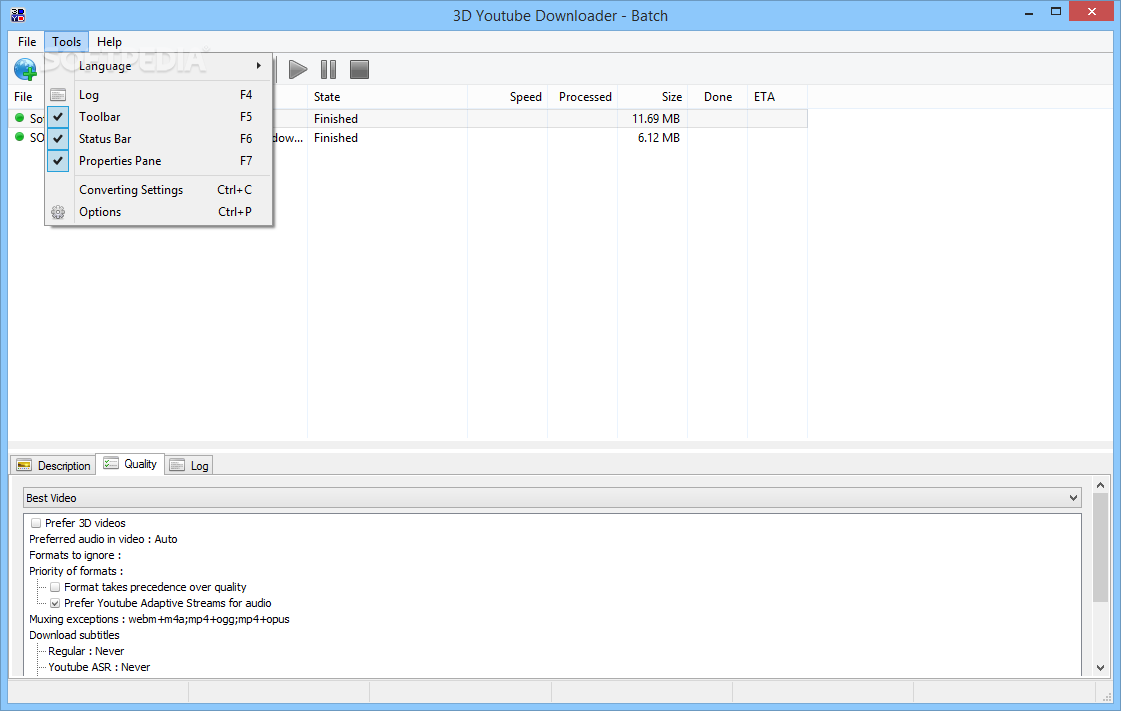Click the Log tab icon
This screenshot has width=1121, height=711.
click(x=177, y=465)
